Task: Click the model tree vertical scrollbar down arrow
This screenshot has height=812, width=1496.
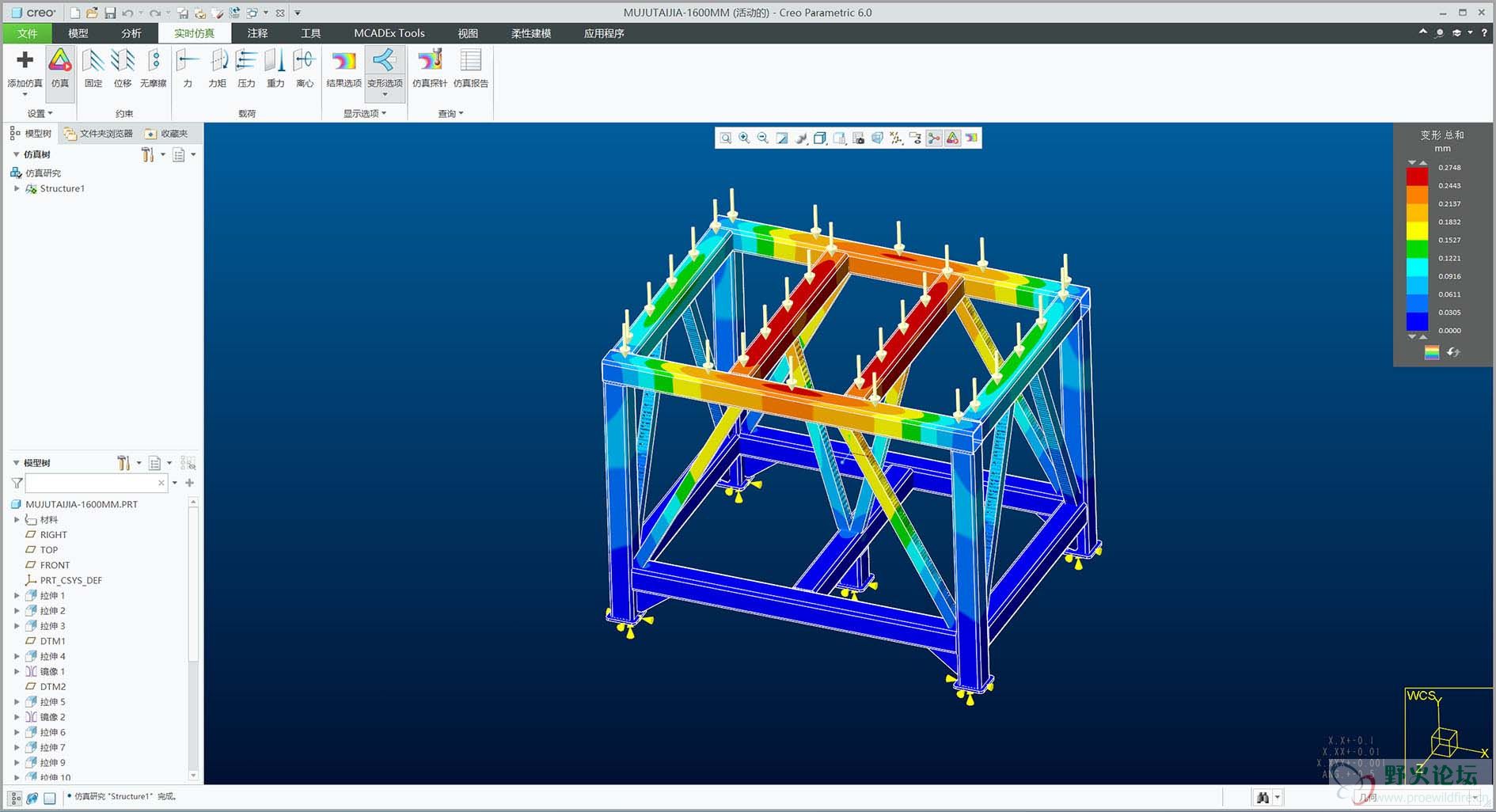Action: click(x=193, y=776)
